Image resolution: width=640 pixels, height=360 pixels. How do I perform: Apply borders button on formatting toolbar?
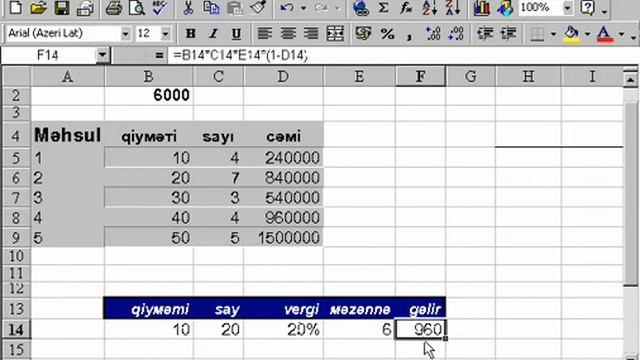[x=537, y=34]
